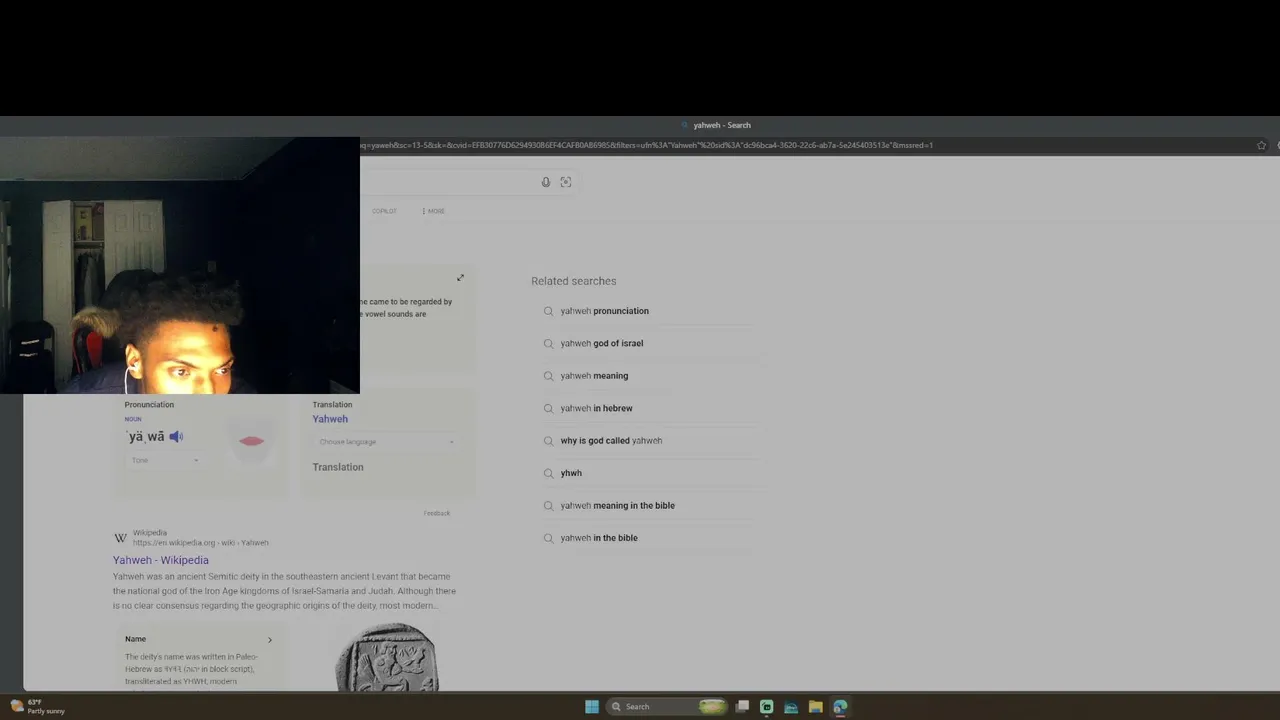
Task: Open the 'Yahweh - Wikipedia' result link
Action: (x=161, y=560)
